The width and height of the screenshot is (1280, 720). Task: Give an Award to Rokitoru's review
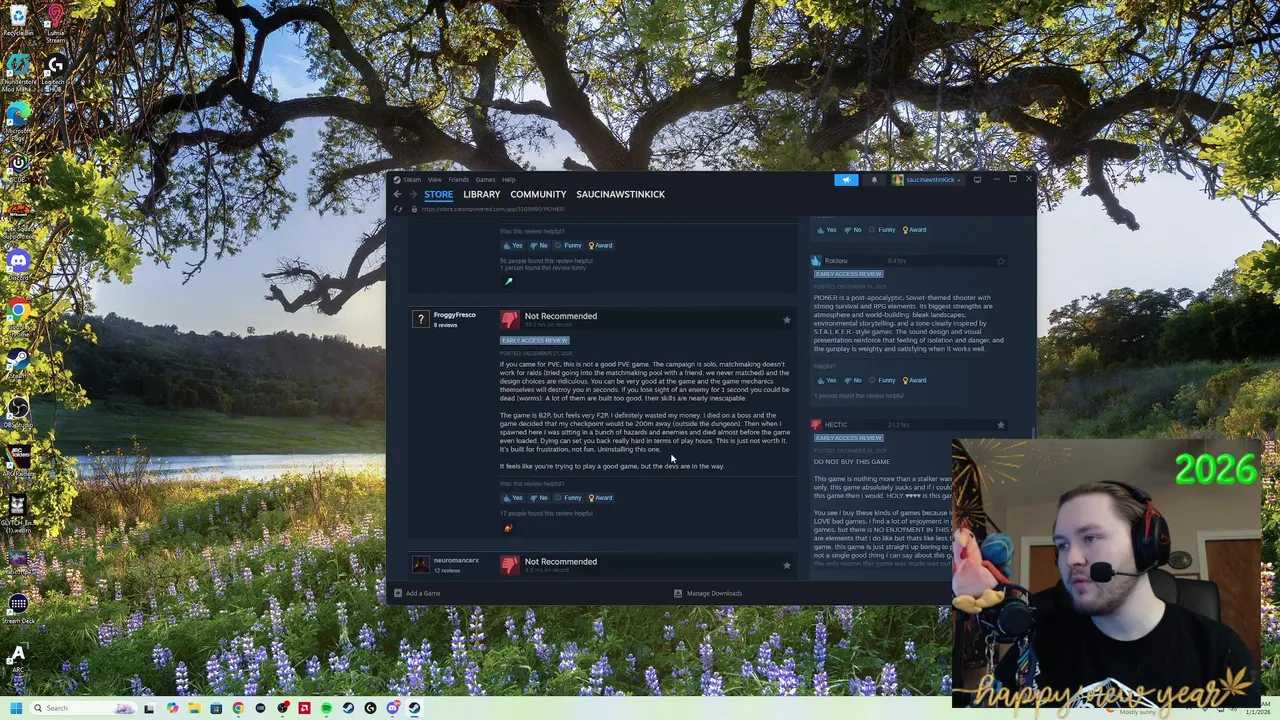pyautogui.click(x=914, y=381)
